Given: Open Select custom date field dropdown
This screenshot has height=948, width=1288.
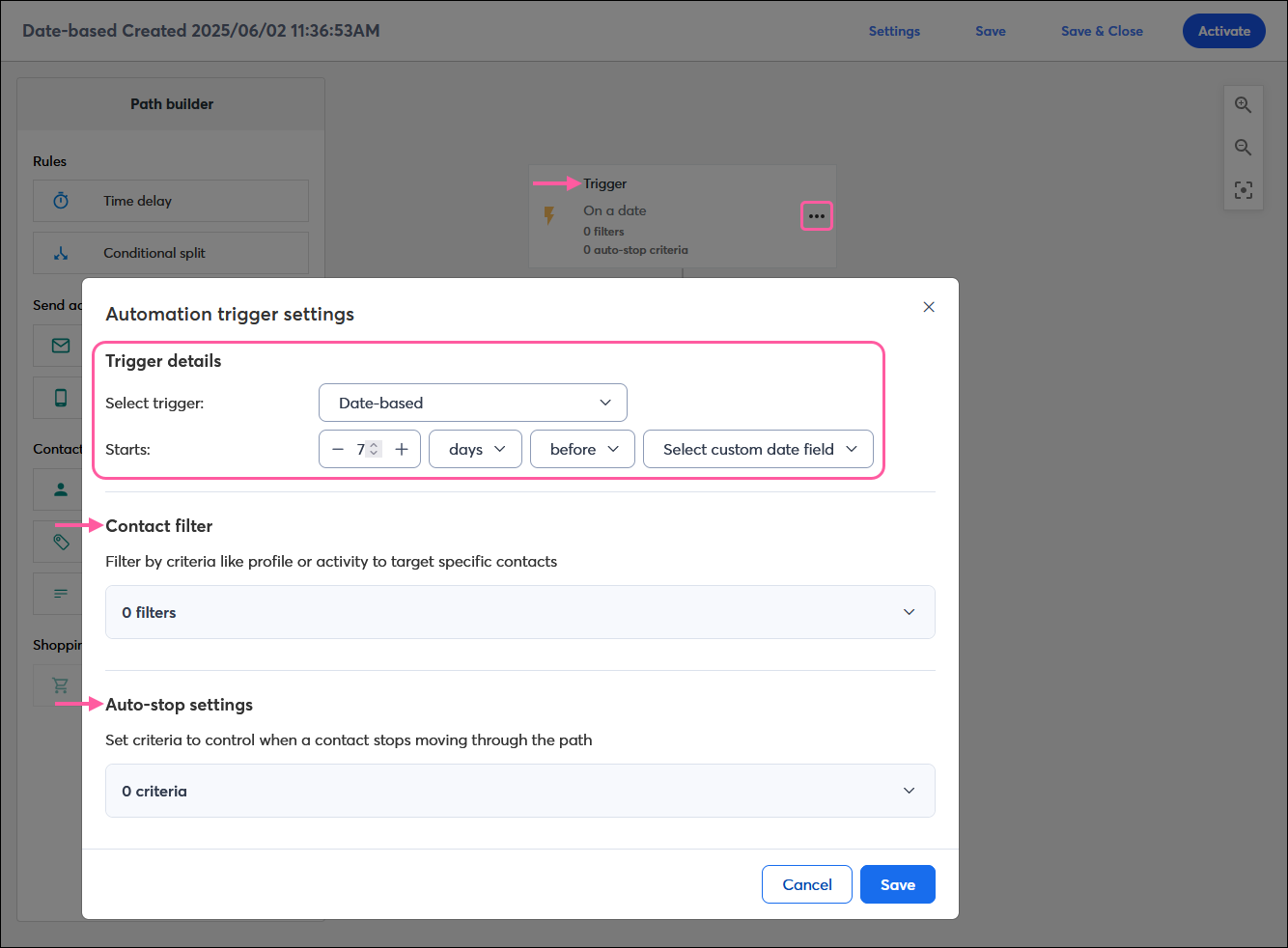Looking at the screenshot, I should pyautogui.click(x=758, y=449).
